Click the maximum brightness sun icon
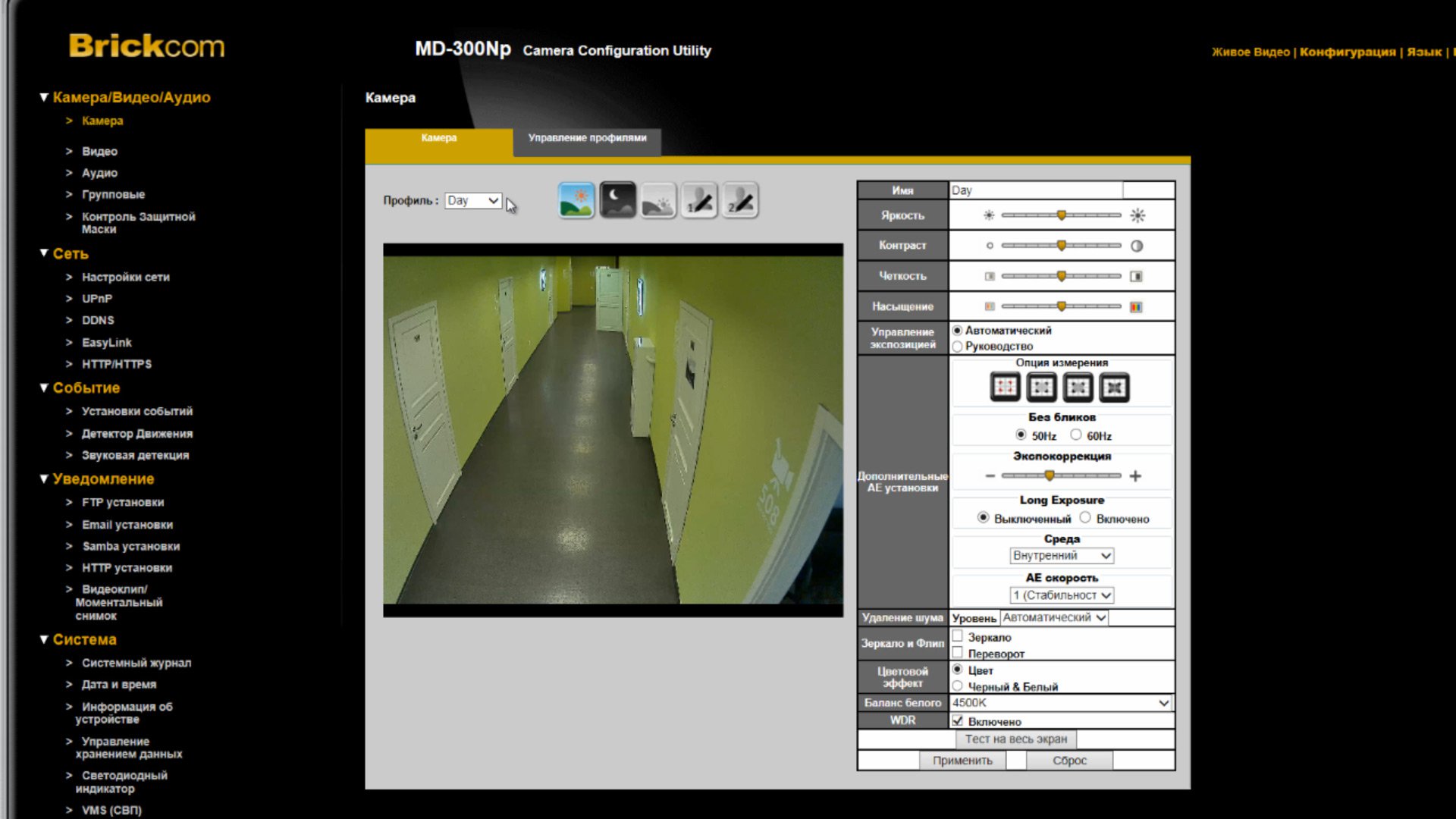Image resolution: width=1456 pixels, height=819 pixels. tap(1137, 216)
